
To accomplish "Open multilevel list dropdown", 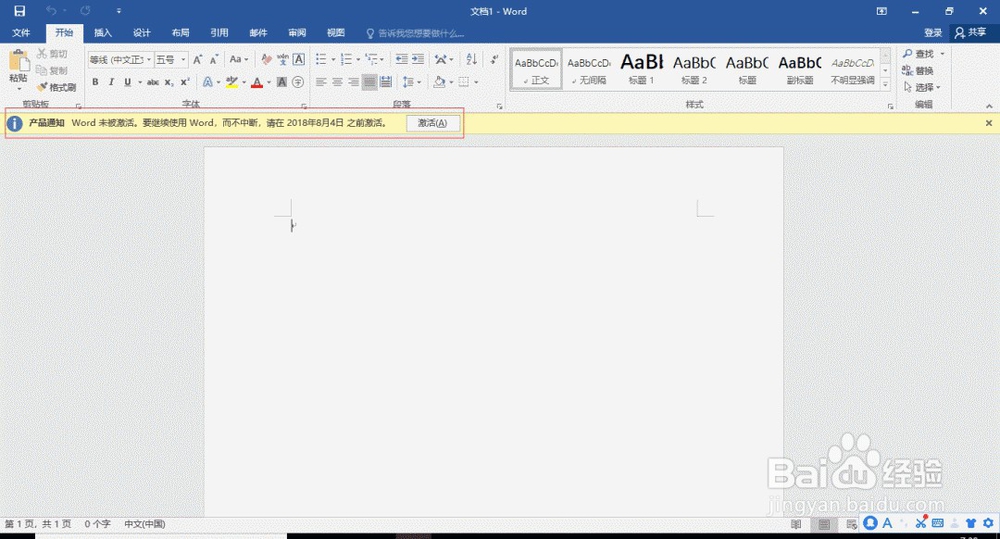I will [x=381, y=59].
